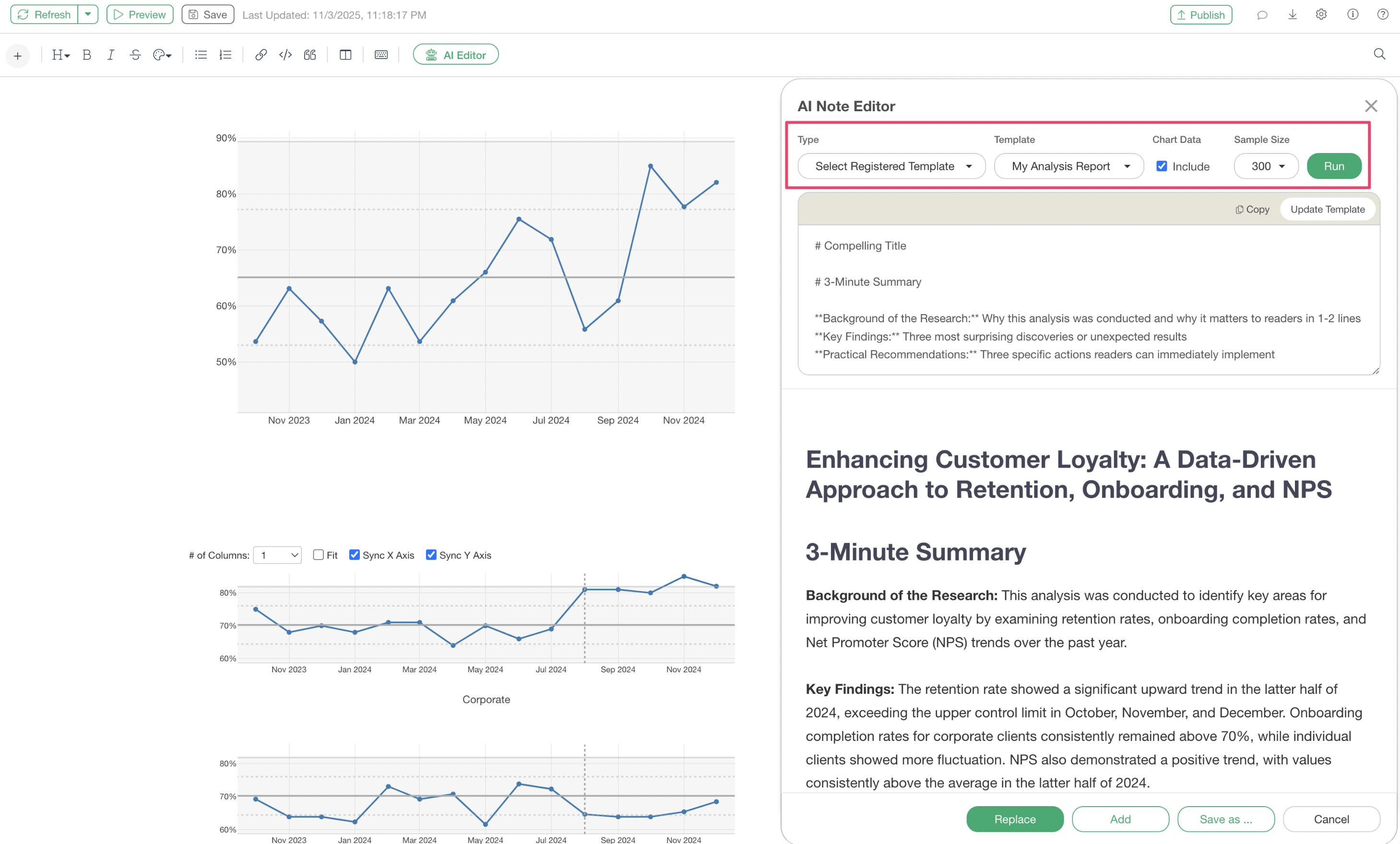Open the Sample Size 300 dropdown
Screen dimensions: 1400x844
(1266, 166)
